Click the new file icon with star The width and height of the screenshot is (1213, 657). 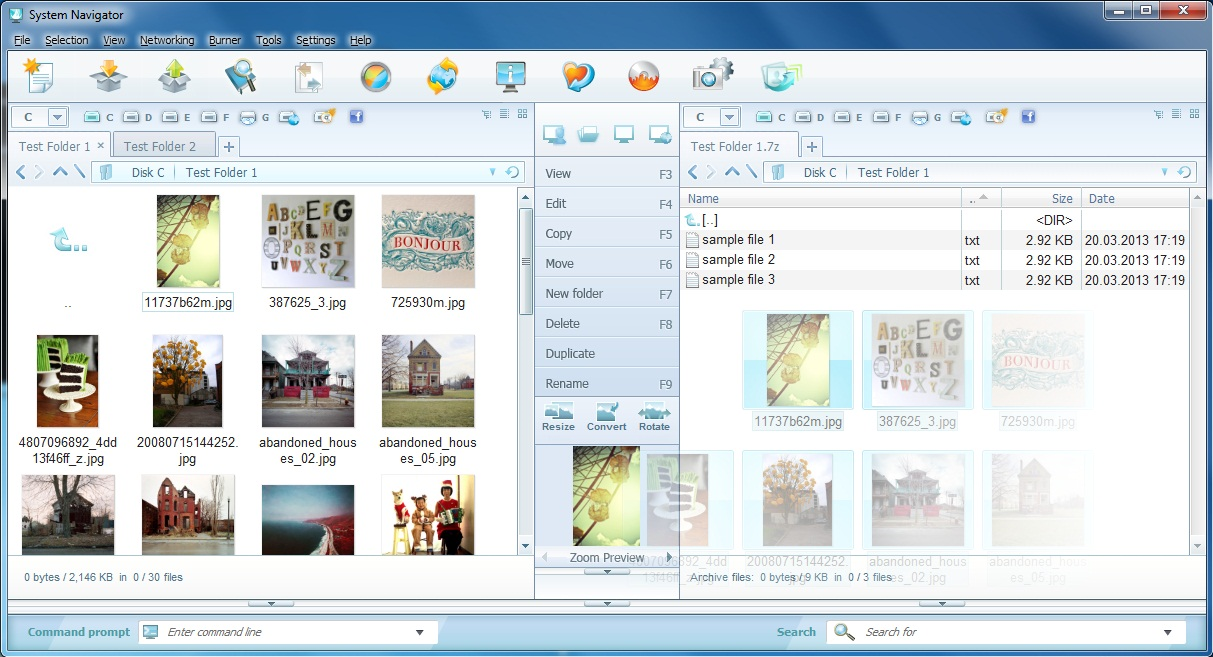click(x=38, y=76)
